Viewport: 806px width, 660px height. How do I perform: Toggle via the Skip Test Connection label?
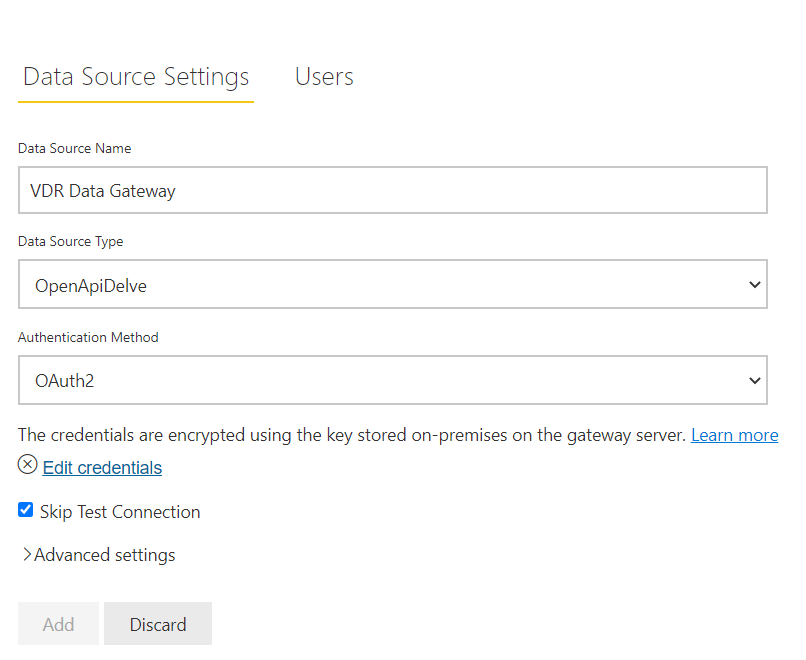(x=120, y=512)
